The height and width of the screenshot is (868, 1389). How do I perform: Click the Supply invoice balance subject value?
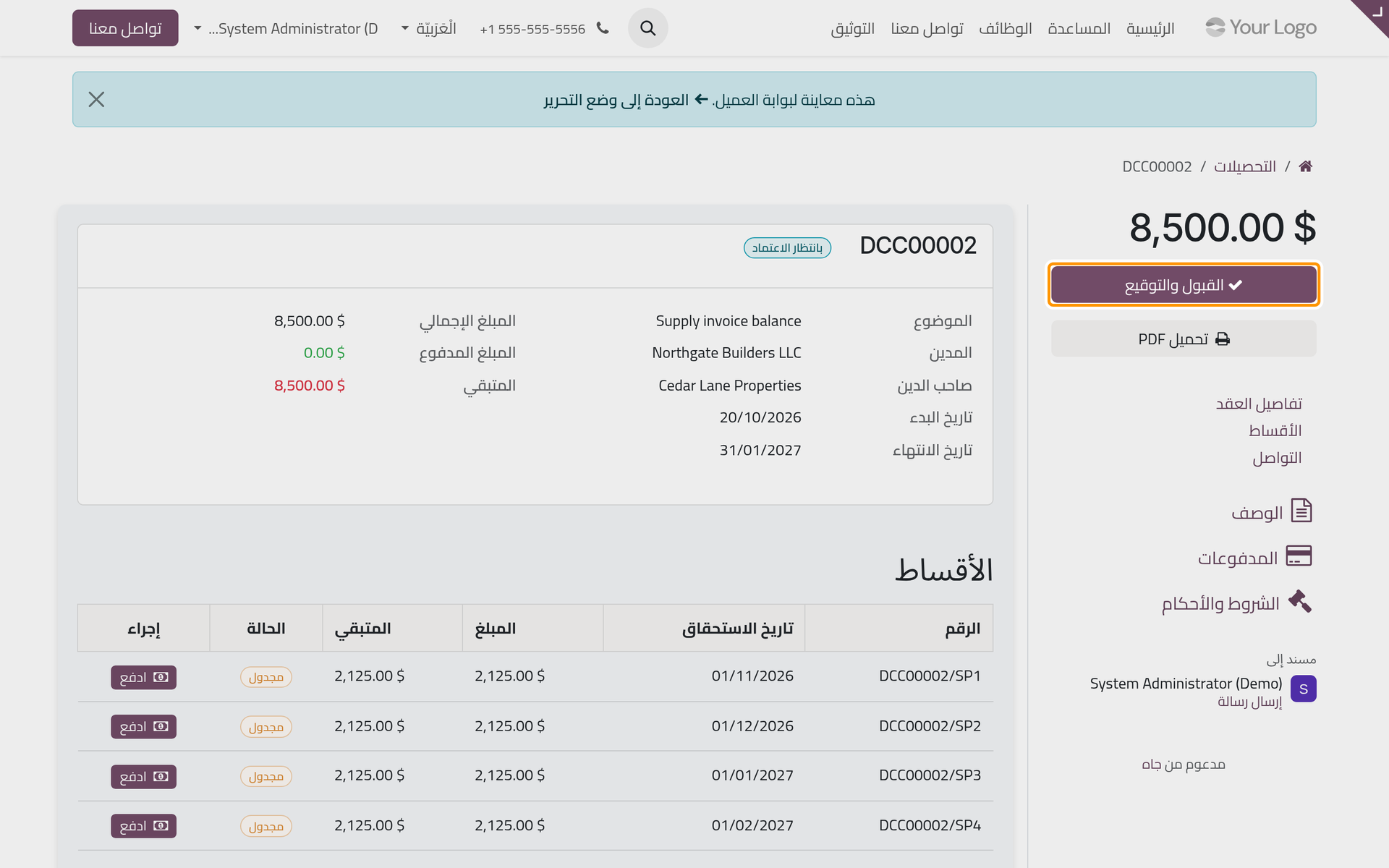(x=729, y=320)
